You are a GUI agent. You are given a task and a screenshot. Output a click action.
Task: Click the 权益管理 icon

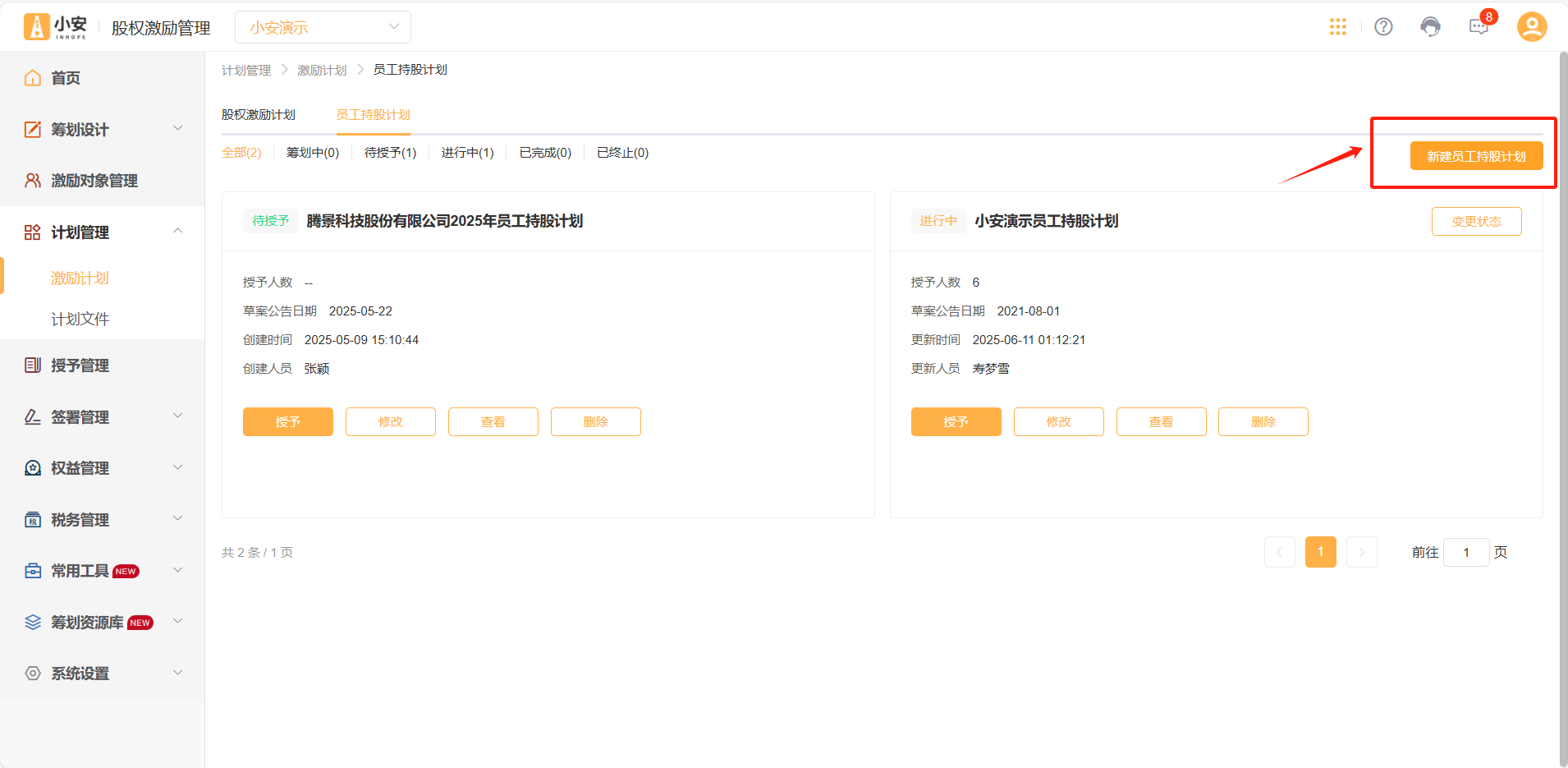click(x=33, y=468)
